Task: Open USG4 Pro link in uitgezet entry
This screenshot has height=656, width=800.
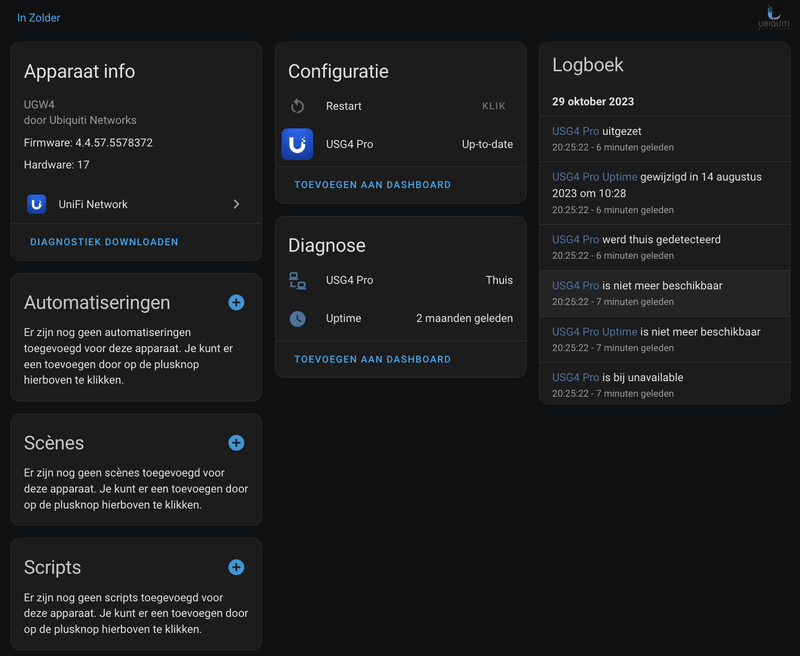Action: 575,131
